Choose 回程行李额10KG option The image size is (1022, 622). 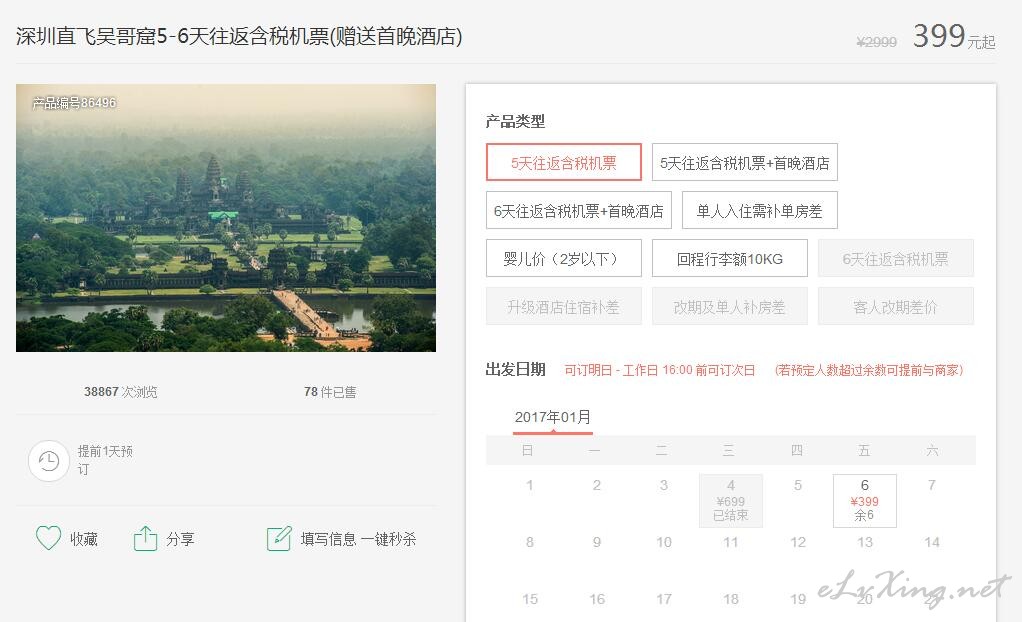pyautogui.click(x=729, y=259)
